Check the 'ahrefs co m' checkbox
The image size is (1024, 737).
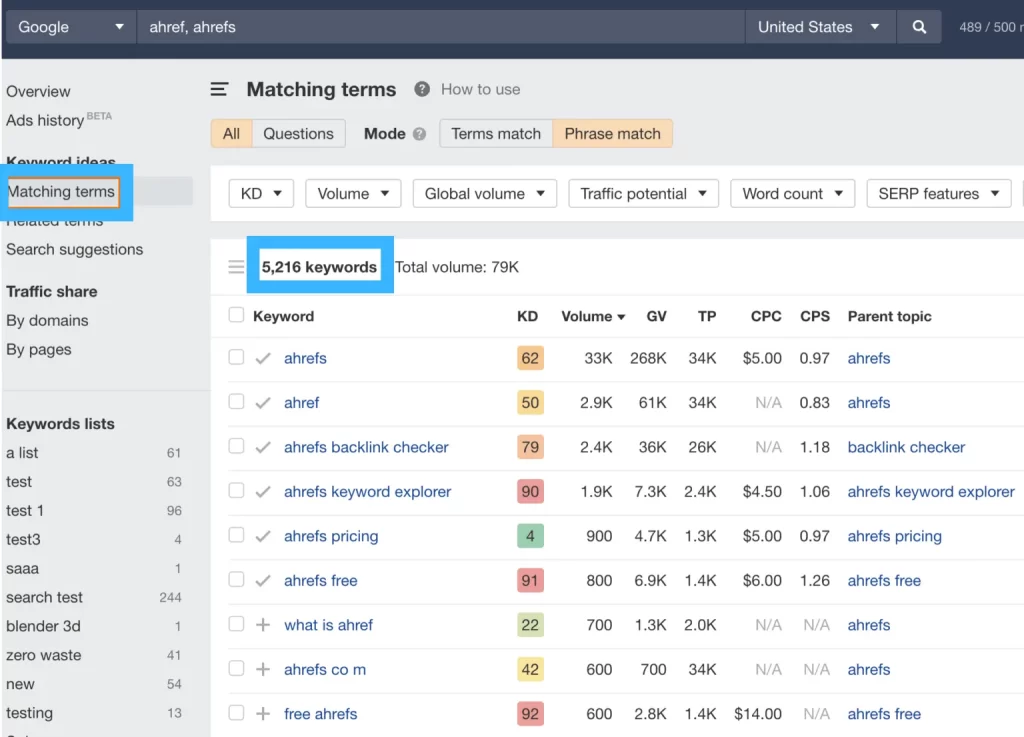(x=236, y=668)
